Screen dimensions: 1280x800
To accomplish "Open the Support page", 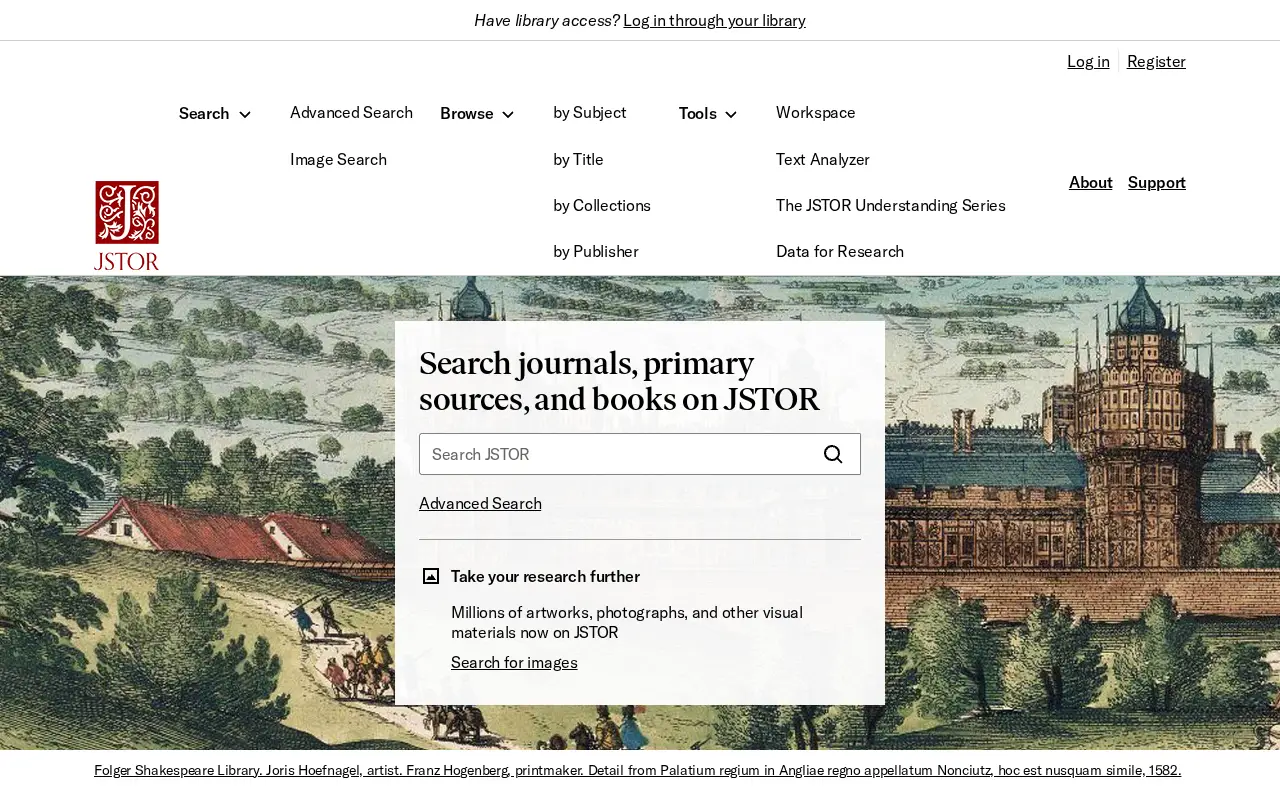I will (x=1157, y=182).
